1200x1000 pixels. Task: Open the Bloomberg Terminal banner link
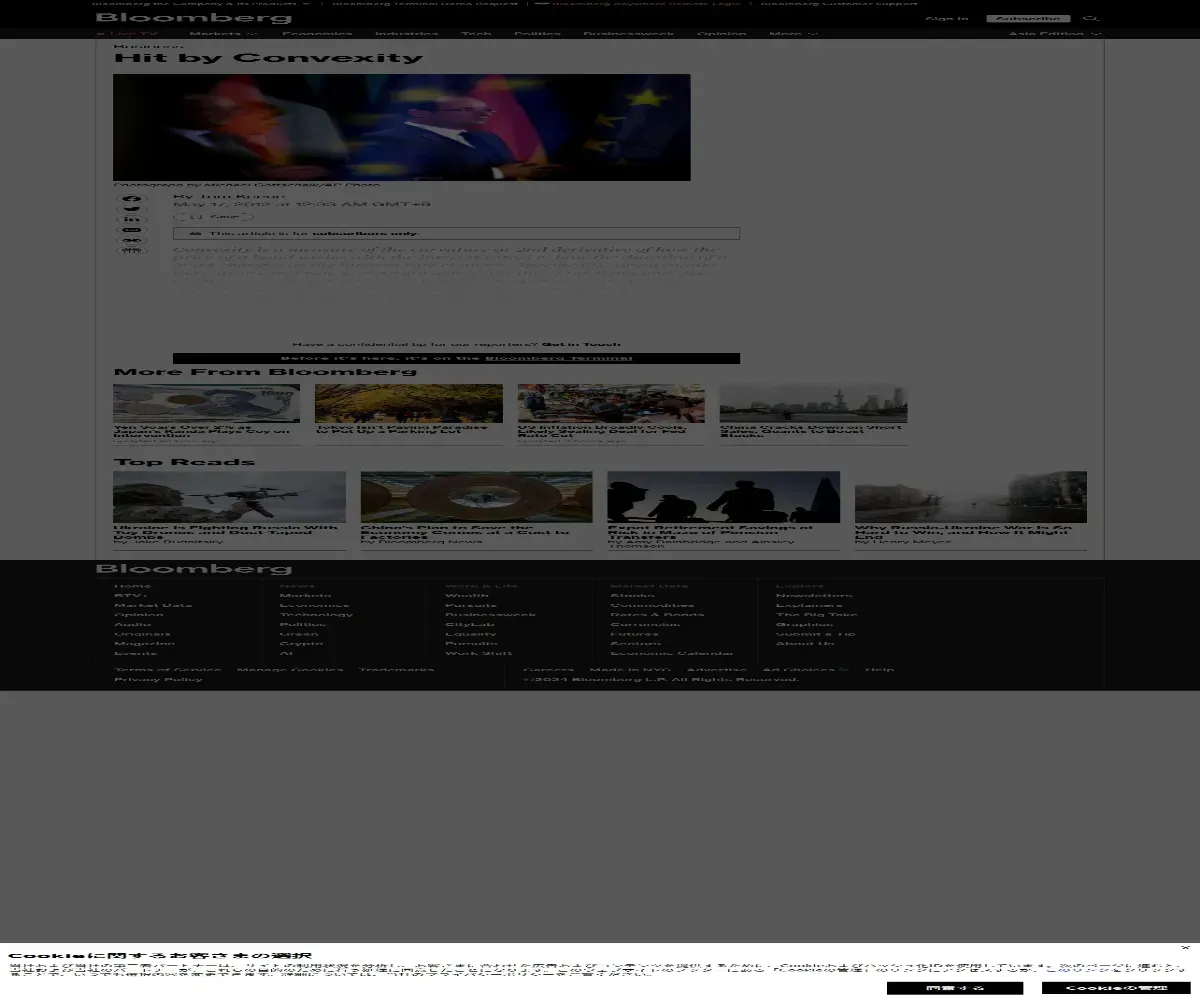[558, 358]
